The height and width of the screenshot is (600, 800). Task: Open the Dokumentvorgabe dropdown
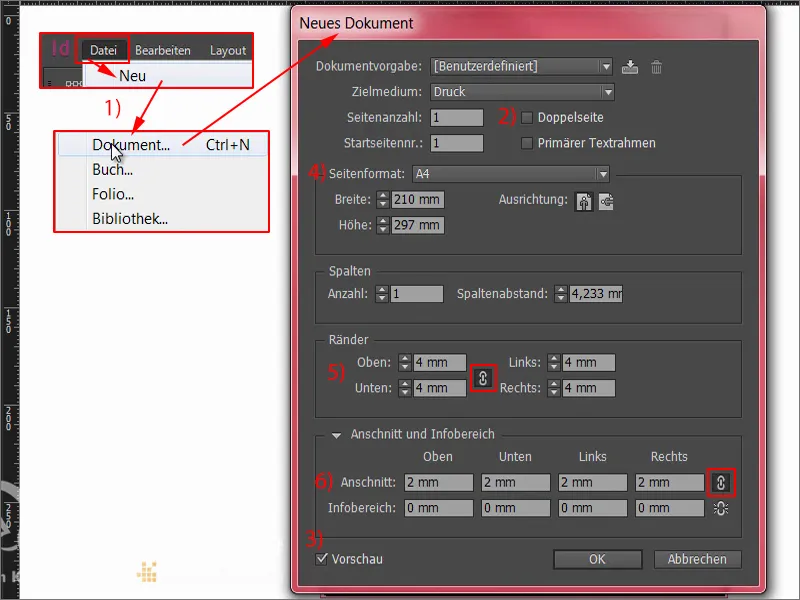(x=521, y=66)
